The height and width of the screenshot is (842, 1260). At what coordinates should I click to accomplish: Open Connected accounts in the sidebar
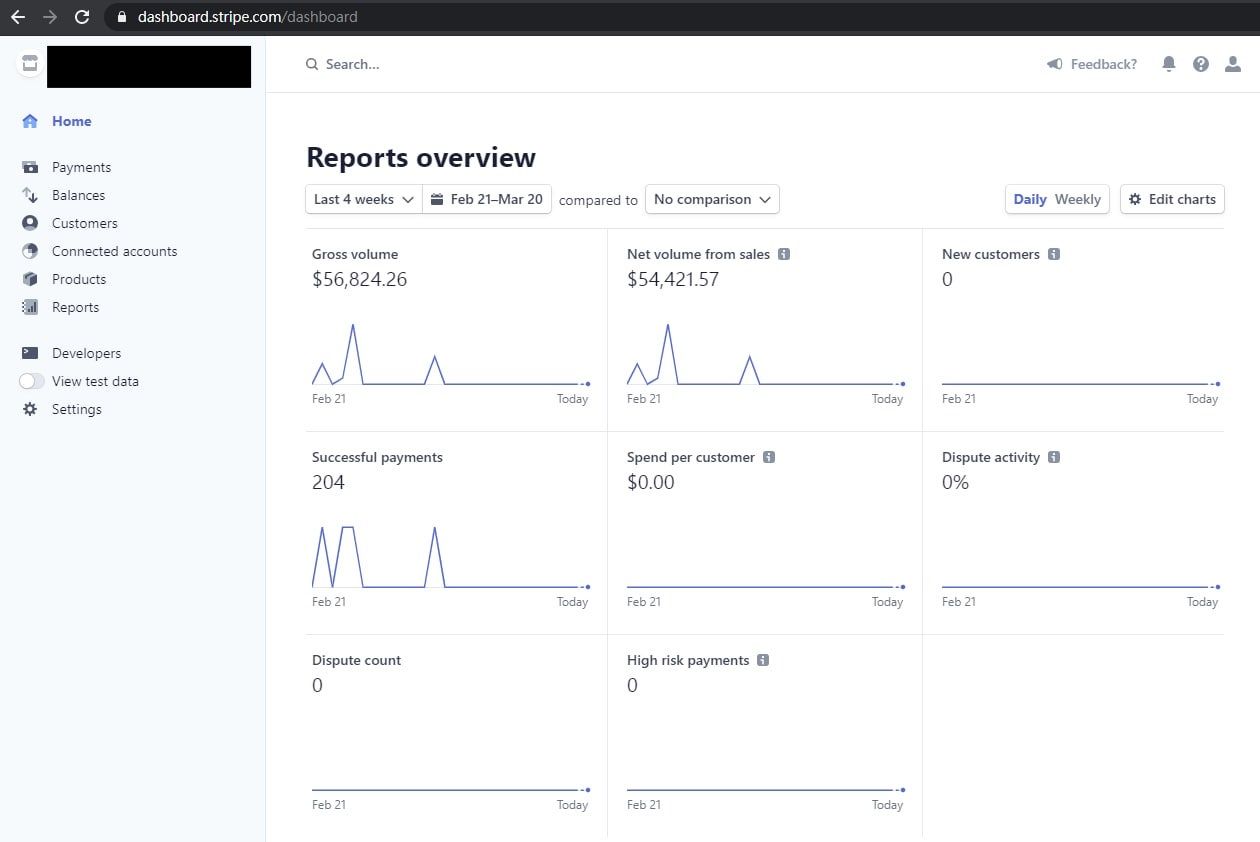114,251
